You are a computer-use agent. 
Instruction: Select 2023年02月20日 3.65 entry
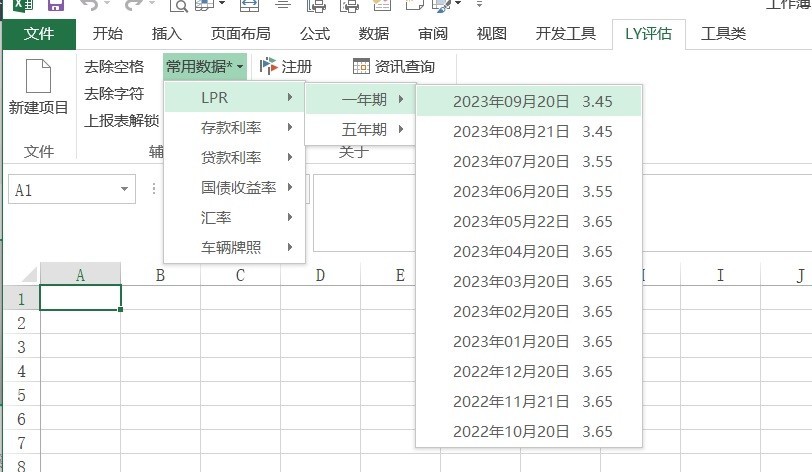tap(529, 312)
